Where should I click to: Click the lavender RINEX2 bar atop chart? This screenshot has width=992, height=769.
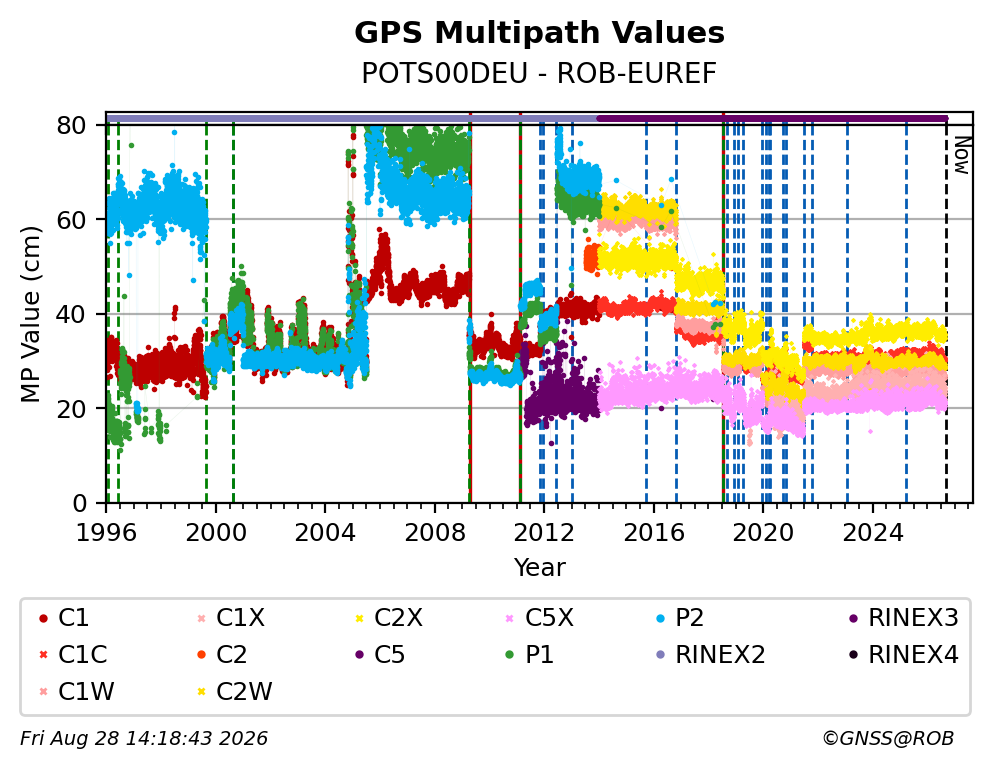351,118
